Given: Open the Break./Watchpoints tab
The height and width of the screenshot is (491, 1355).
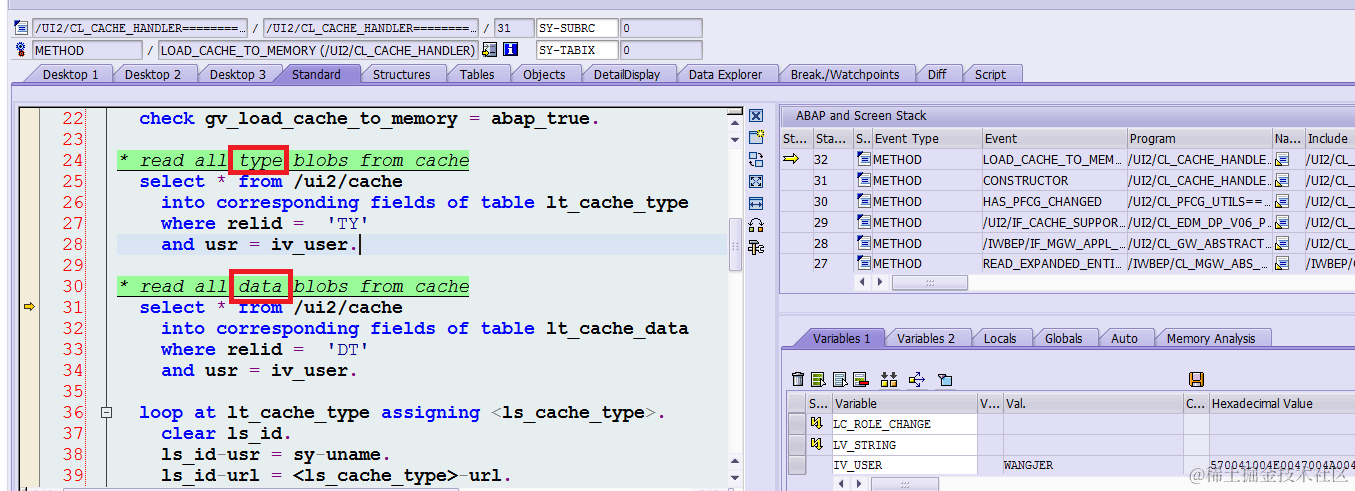Looking at the screenshot, I should coord(845,74).
